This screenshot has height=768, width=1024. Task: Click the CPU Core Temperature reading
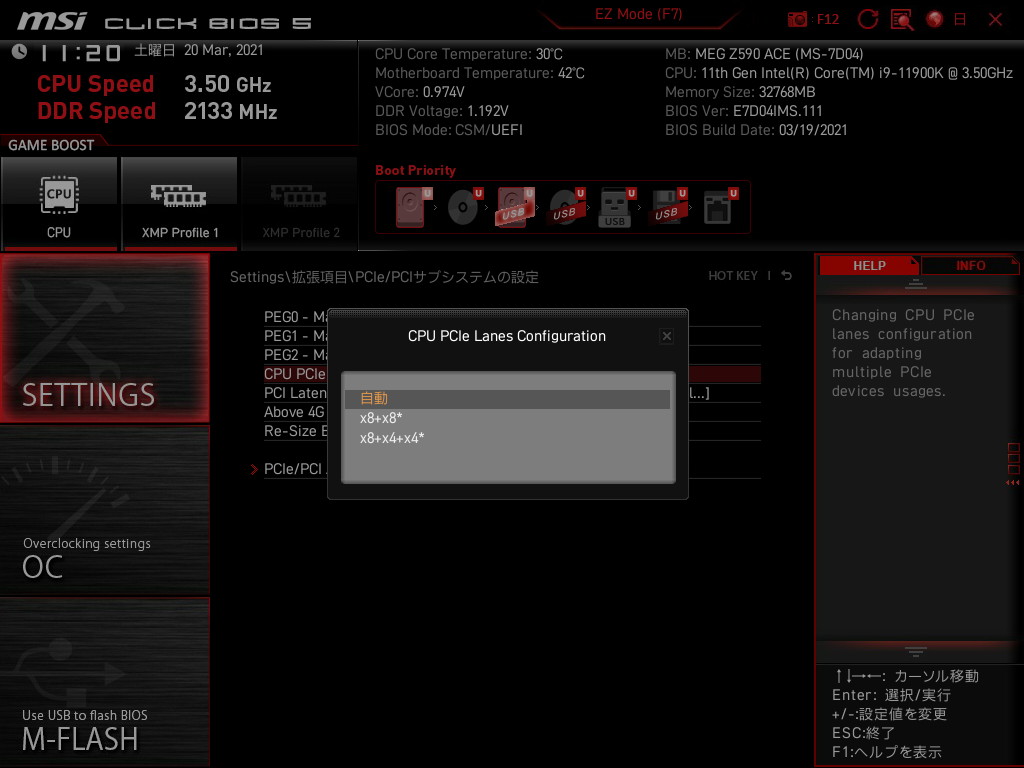click(x=469, y=54)
